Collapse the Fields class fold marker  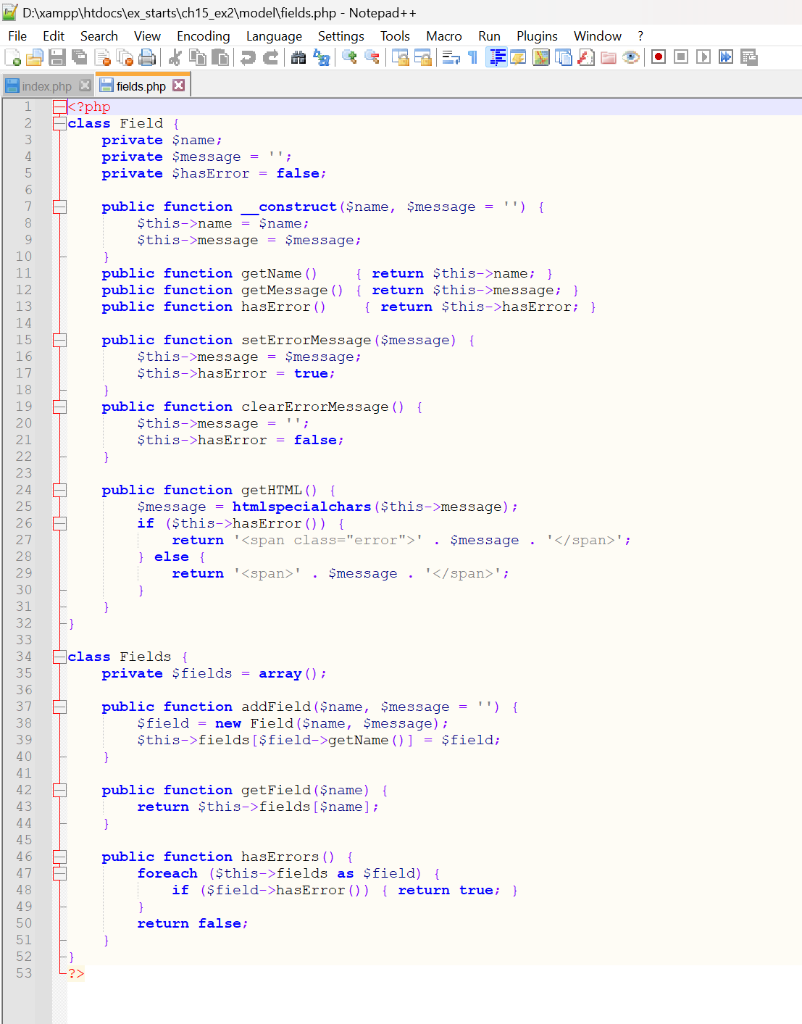[58, 656]
